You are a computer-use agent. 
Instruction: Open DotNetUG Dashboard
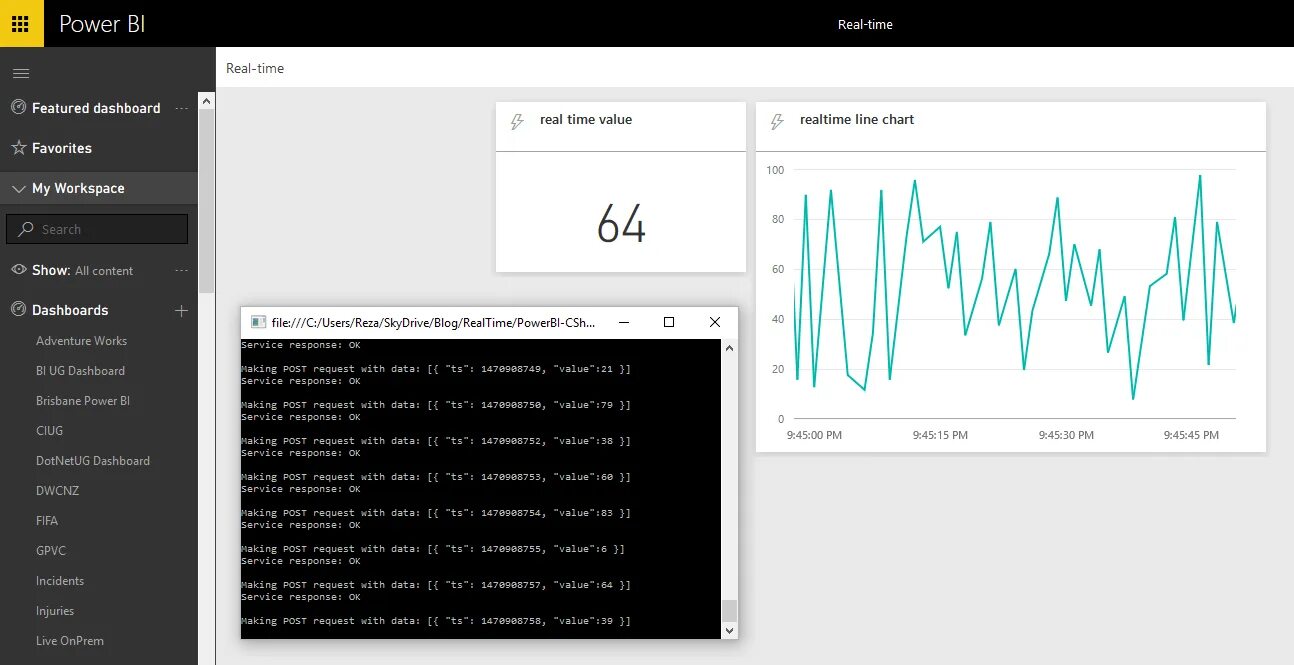[93, 461]
